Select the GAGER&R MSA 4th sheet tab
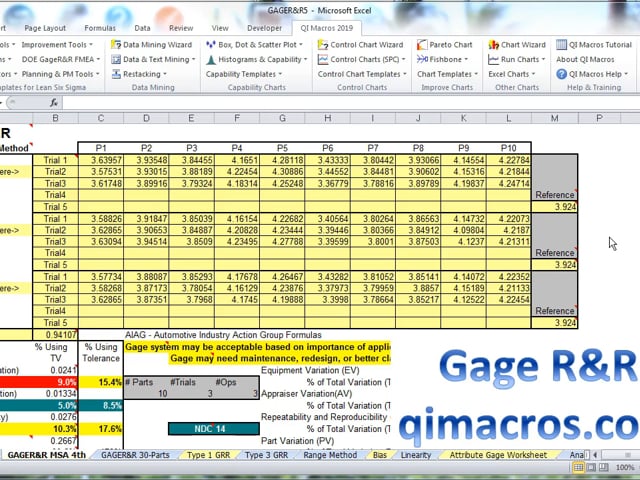The height and width of the screenshot is (480, 640). click(47, 455)
